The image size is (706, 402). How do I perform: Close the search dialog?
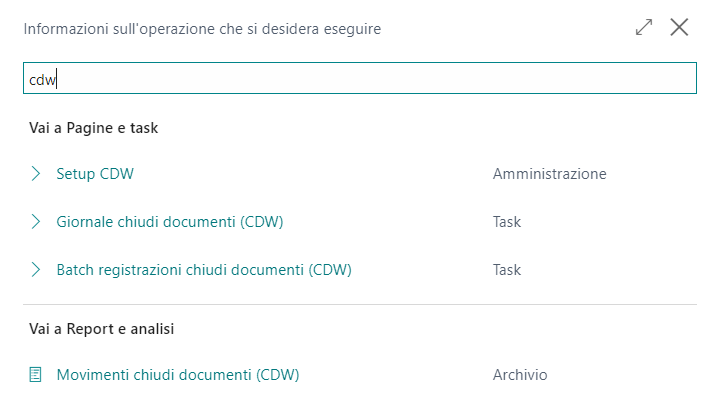[680, 28]
